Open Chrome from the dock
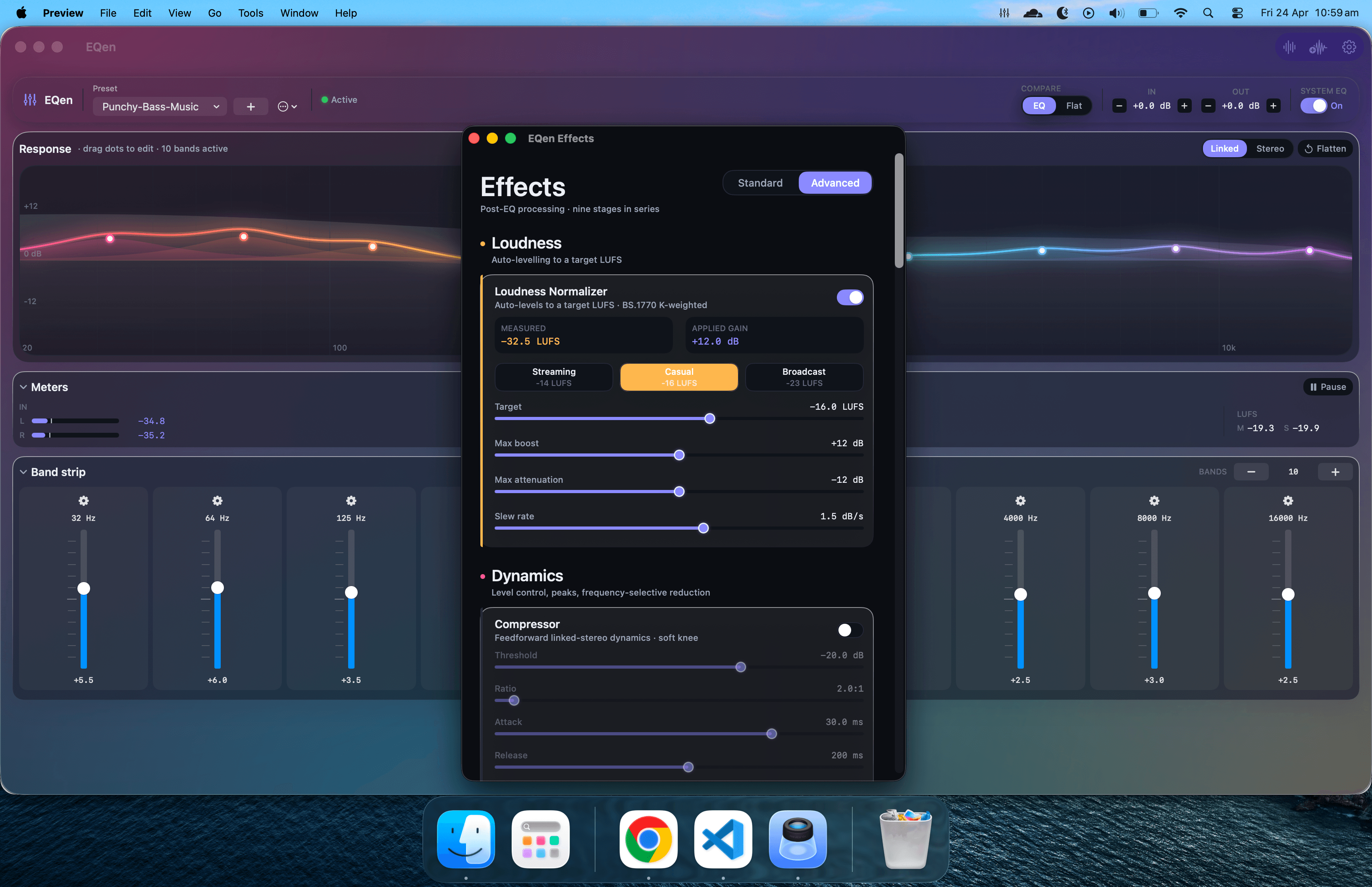The height and width of the screenshot is (887, 1372). pos(648,839)
